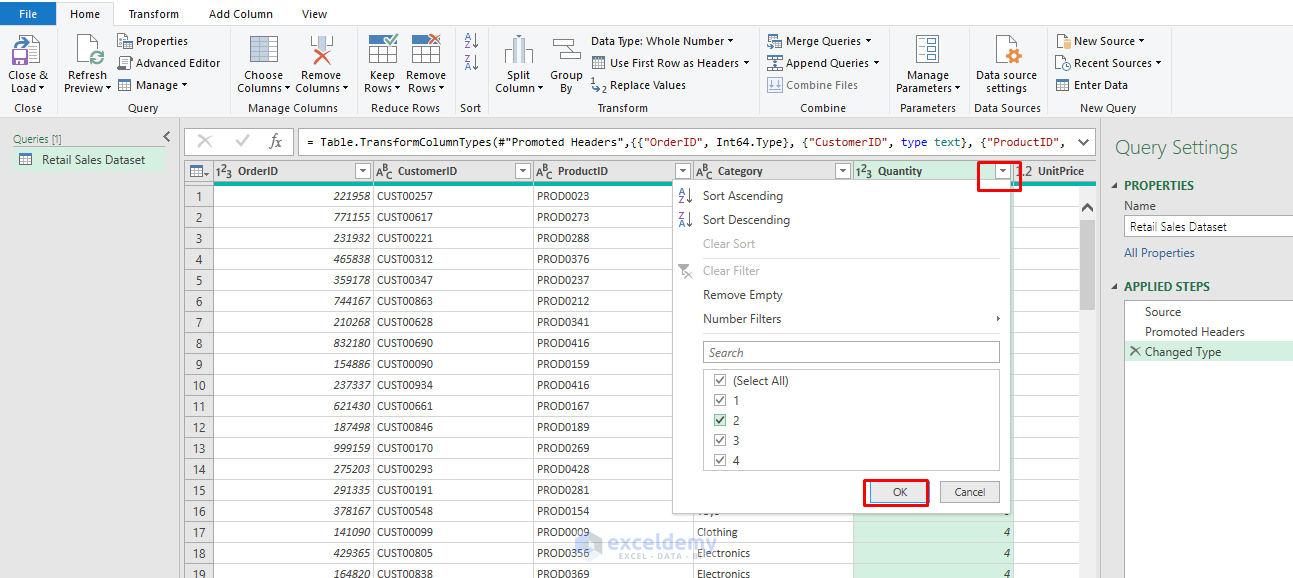1293x578 pixels.
Task: Uncheck value 2 in the filter list
Action: pyautogui.click(x=720, y=421)
